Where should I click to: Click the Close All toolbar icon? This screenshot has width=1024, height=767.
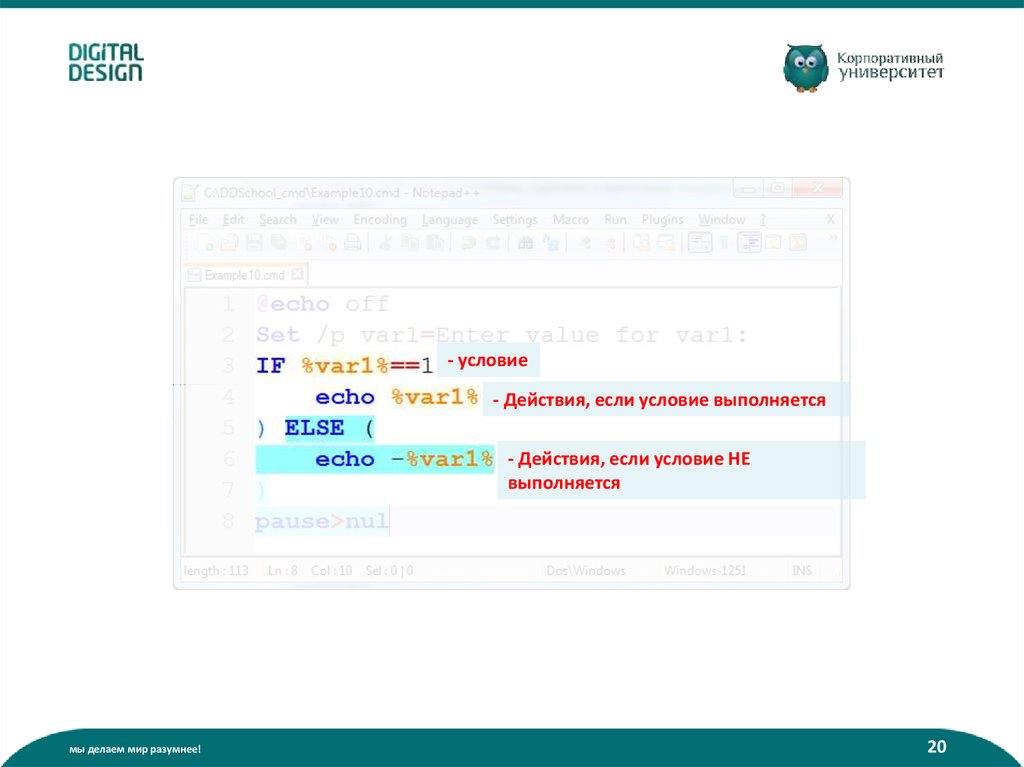330,244
